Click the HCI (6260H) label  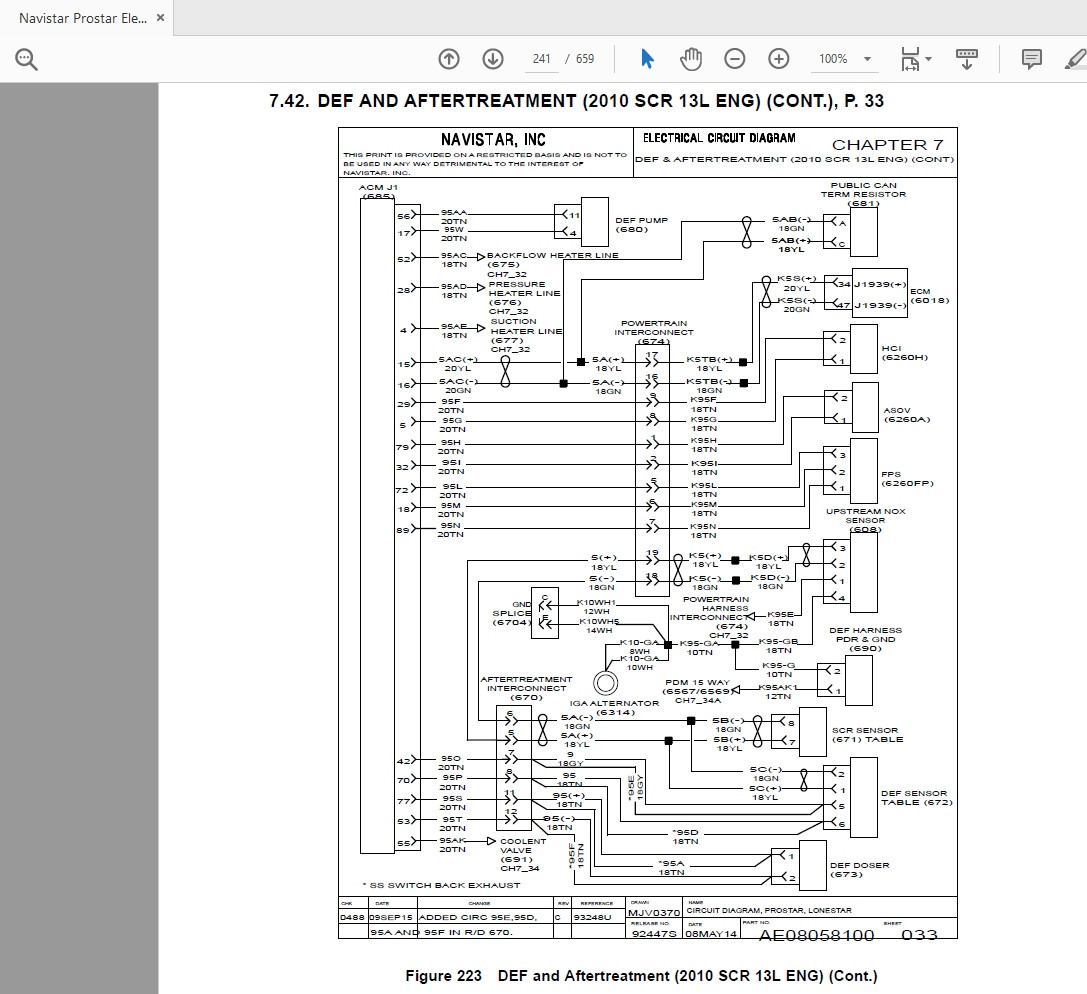(x=905, y=353)
